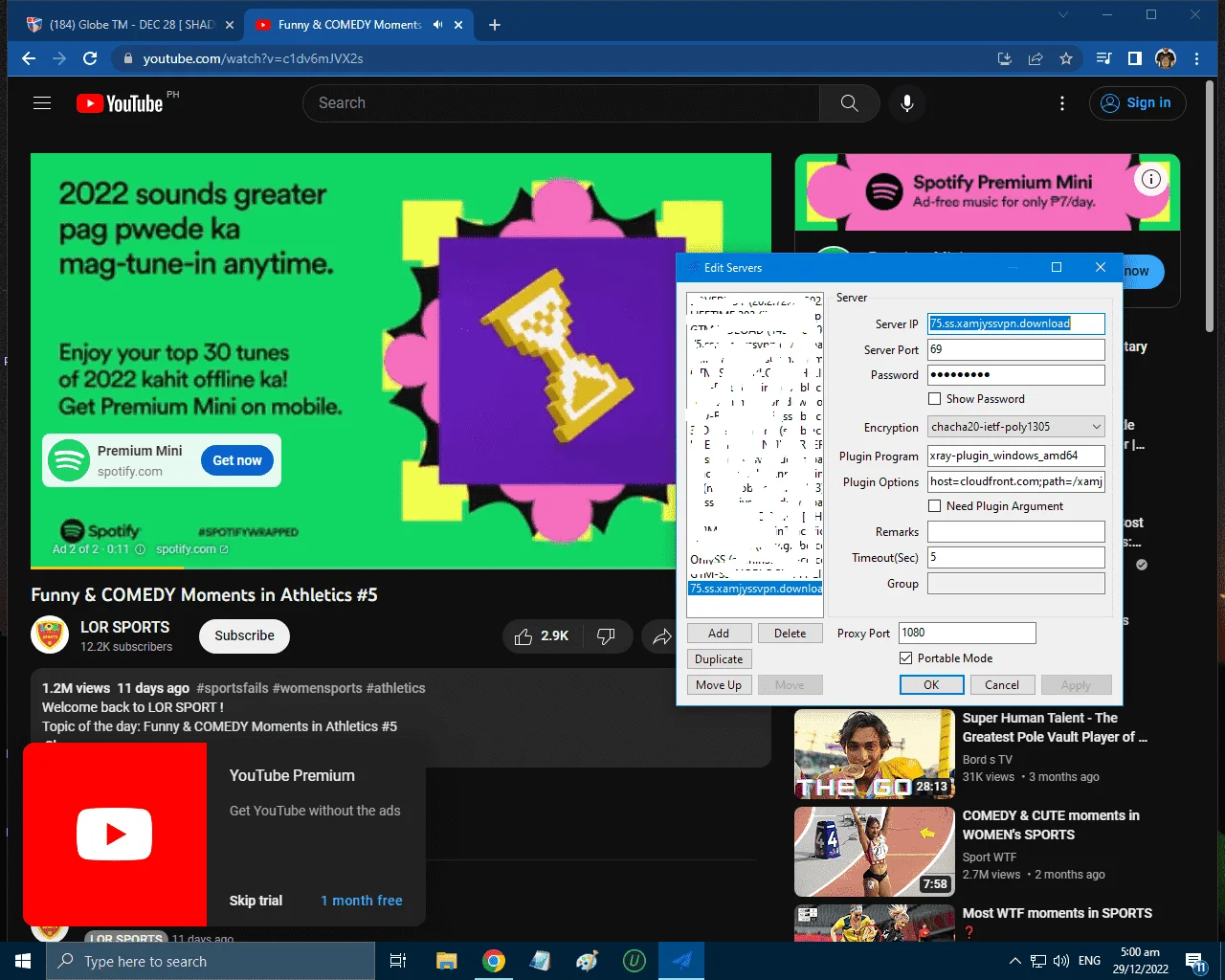The width and height of the screenshot is (1225, 980).
Task: Open the Windows notification center
Action: 1196,962
